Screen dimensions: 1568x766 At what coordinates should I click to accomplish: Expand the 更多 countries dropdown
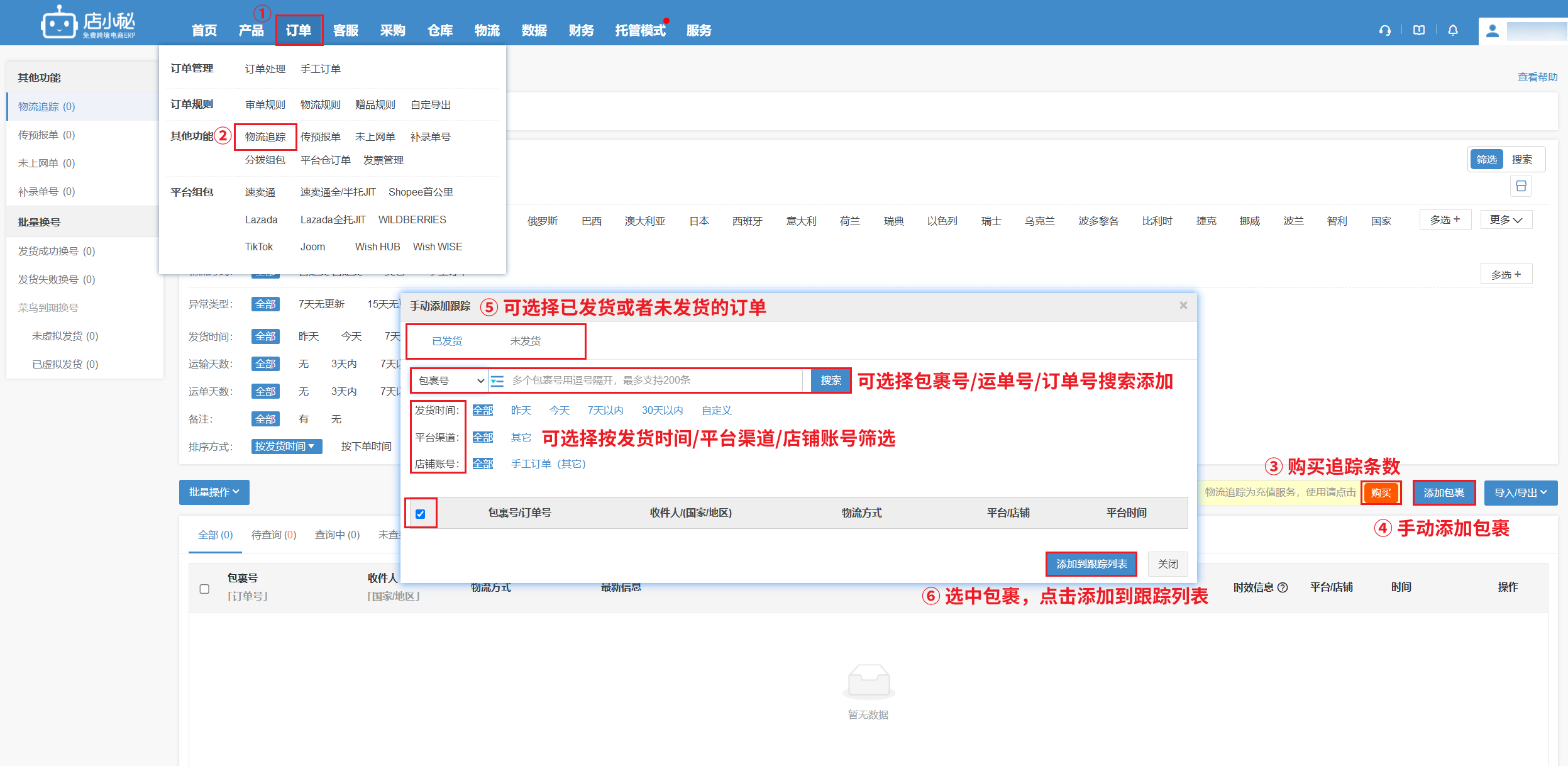coord(1506,220)
